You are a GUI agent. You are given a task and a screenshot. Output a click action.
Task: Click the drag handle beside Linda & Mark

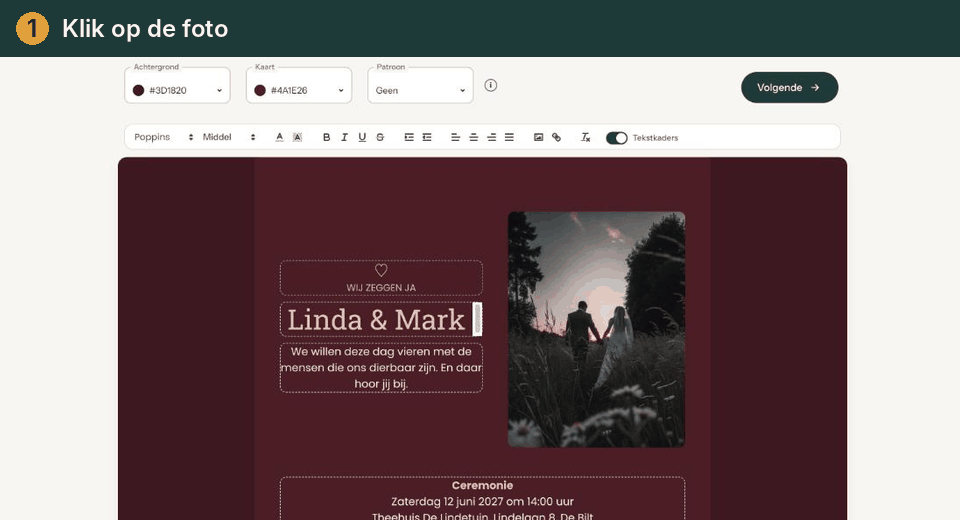(x=478, y=319)
